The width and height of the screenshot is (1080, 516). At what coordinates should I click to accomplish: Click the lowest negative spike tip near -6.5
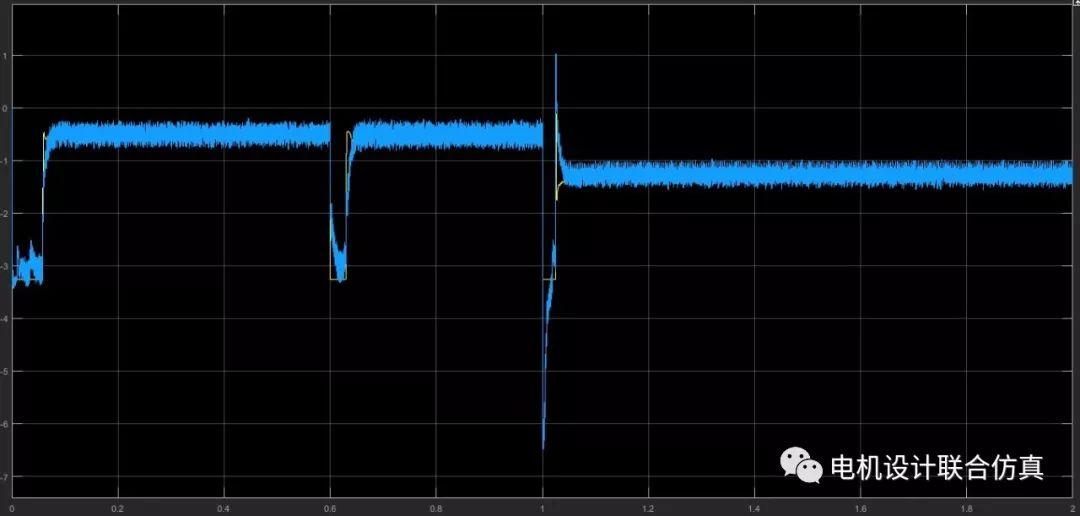point(543,446)
